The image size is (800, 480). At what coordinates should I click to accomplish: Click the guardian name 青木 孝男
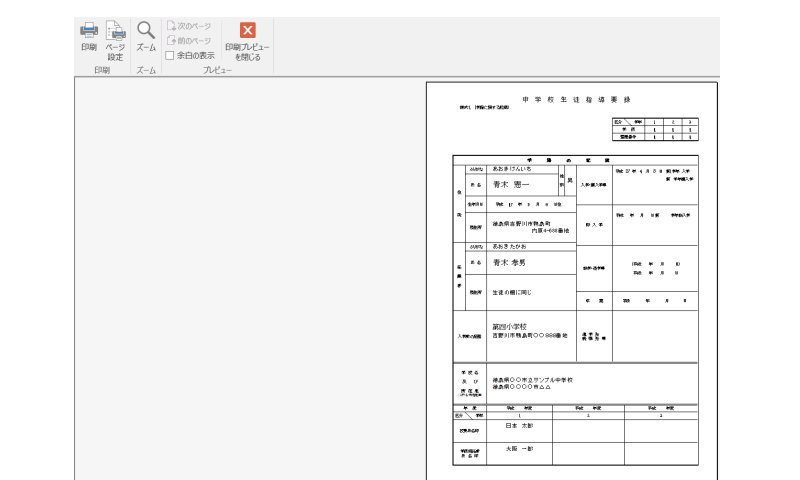508,263
